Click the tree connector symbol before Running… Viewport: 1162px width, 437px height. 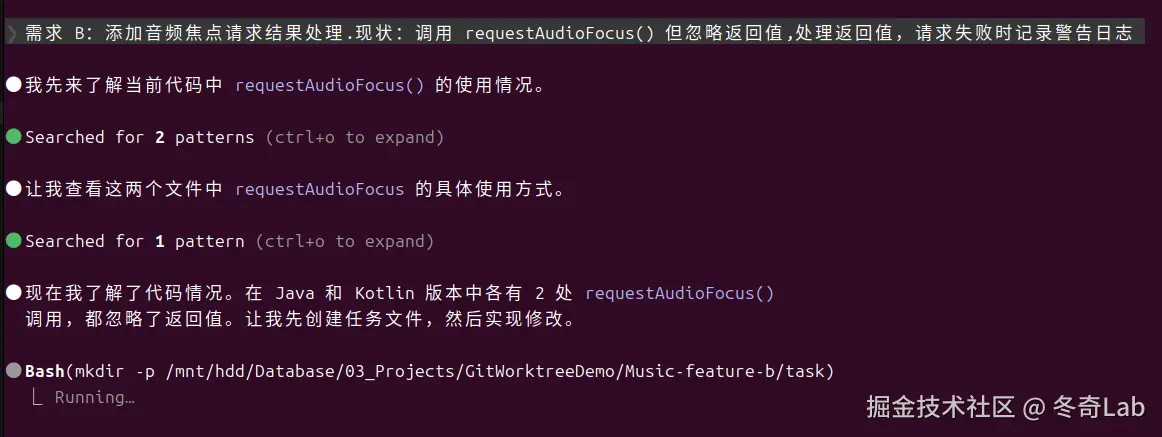(38, 398)
